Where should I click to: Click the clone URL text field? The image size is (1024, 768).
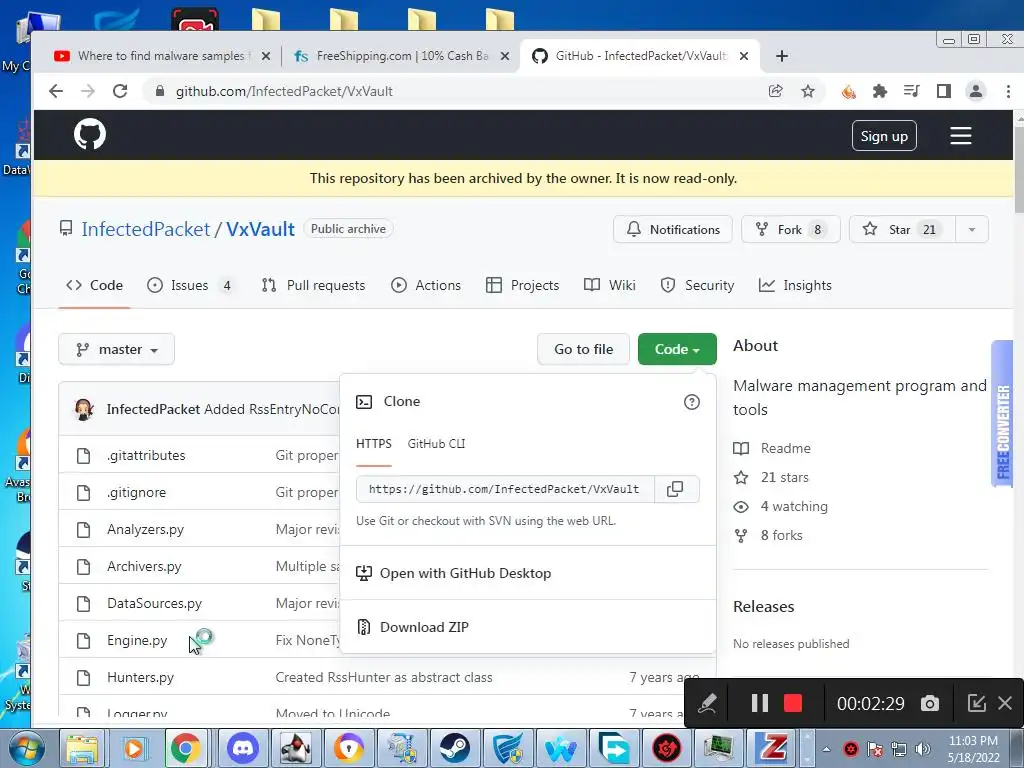[505, 489]
